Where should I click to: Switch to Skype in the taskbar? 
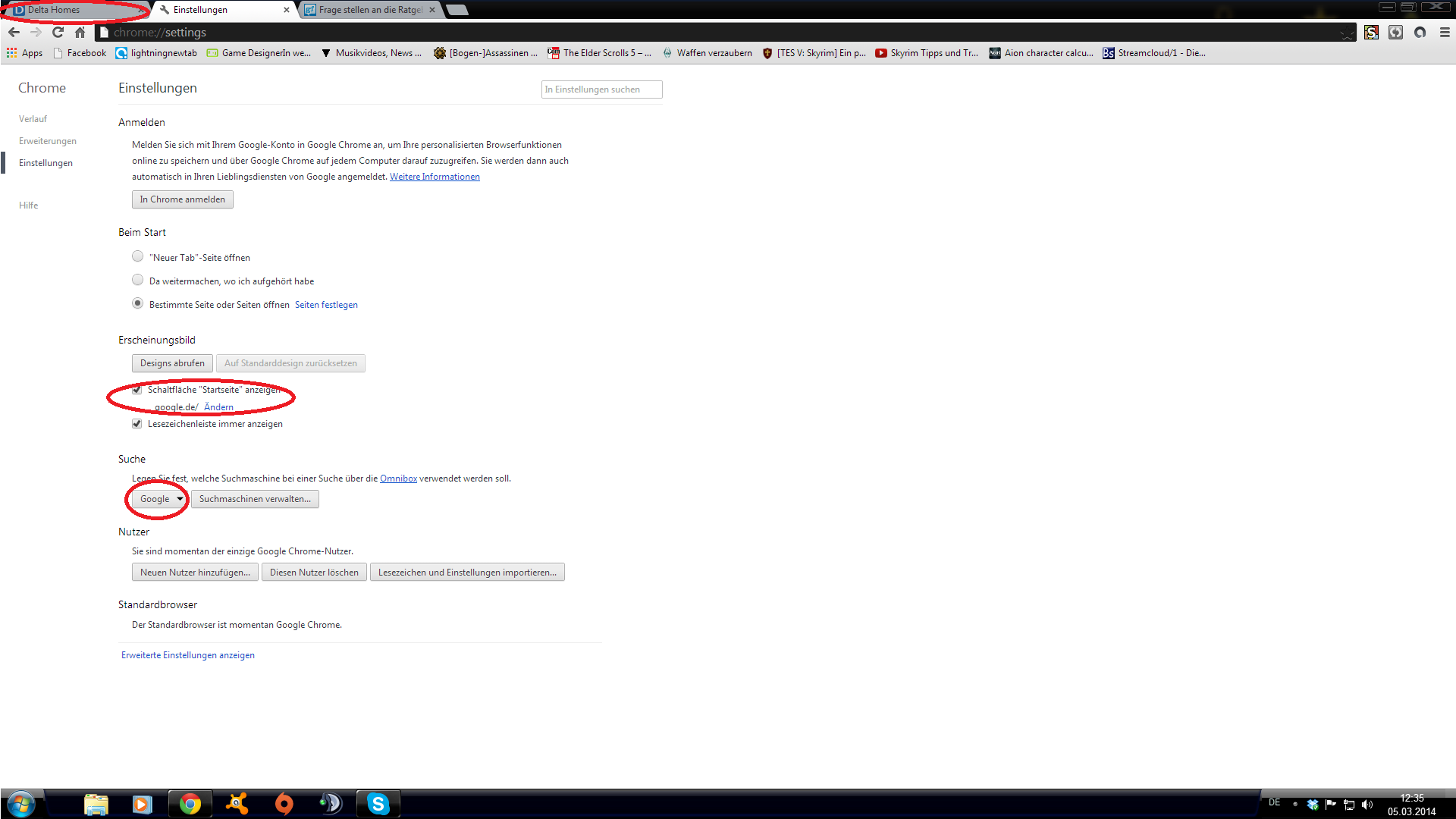click(378, 804)
